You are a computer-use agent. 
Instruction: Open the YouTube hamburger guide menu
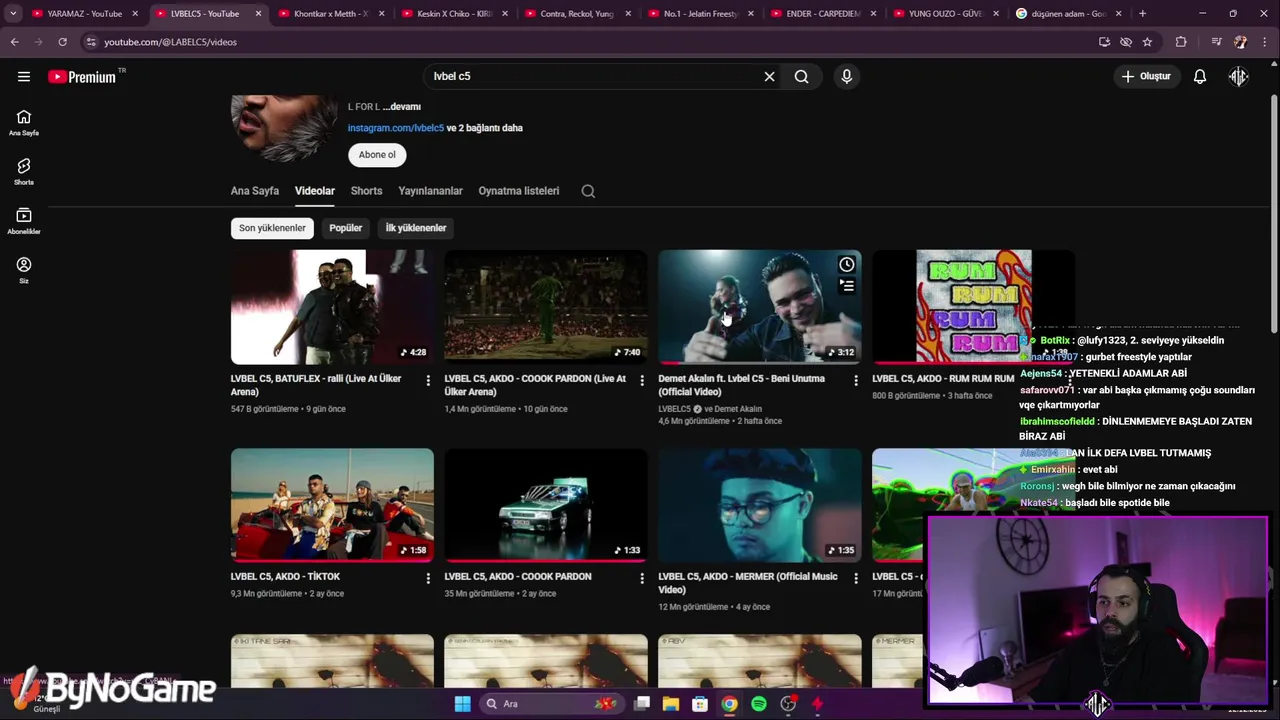point(24,76)
